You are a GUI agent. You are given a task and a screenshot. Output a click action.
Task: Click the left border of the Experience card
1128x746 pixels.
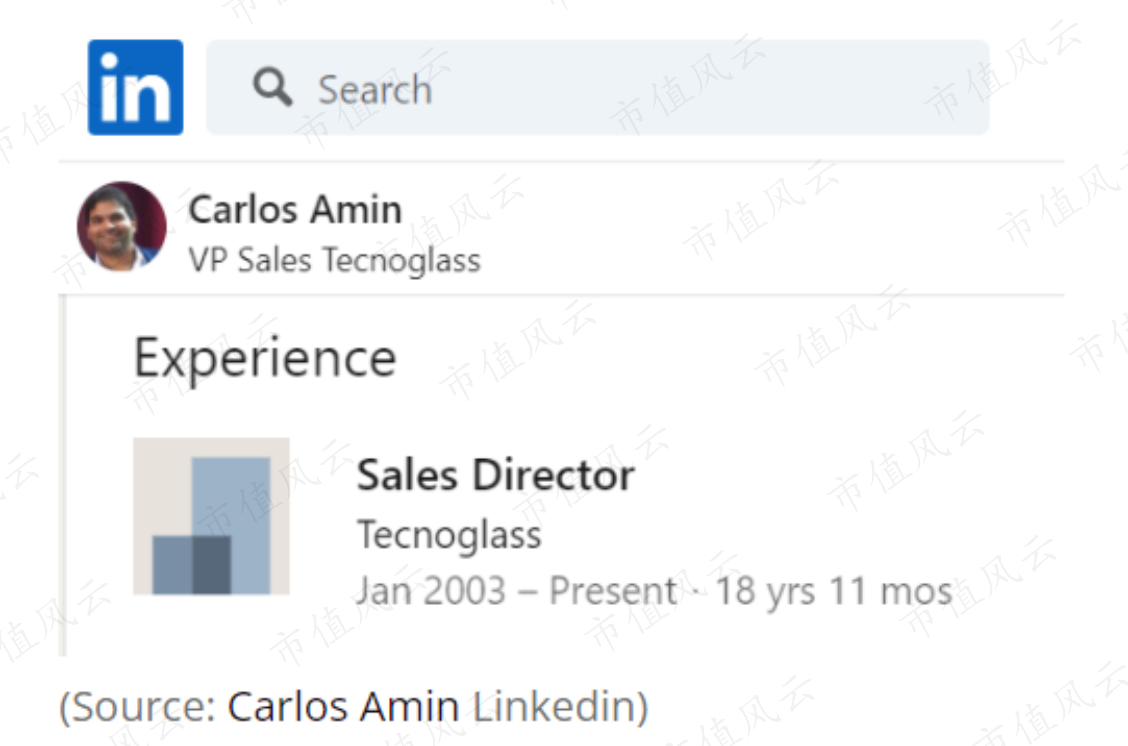pos(63,475)
